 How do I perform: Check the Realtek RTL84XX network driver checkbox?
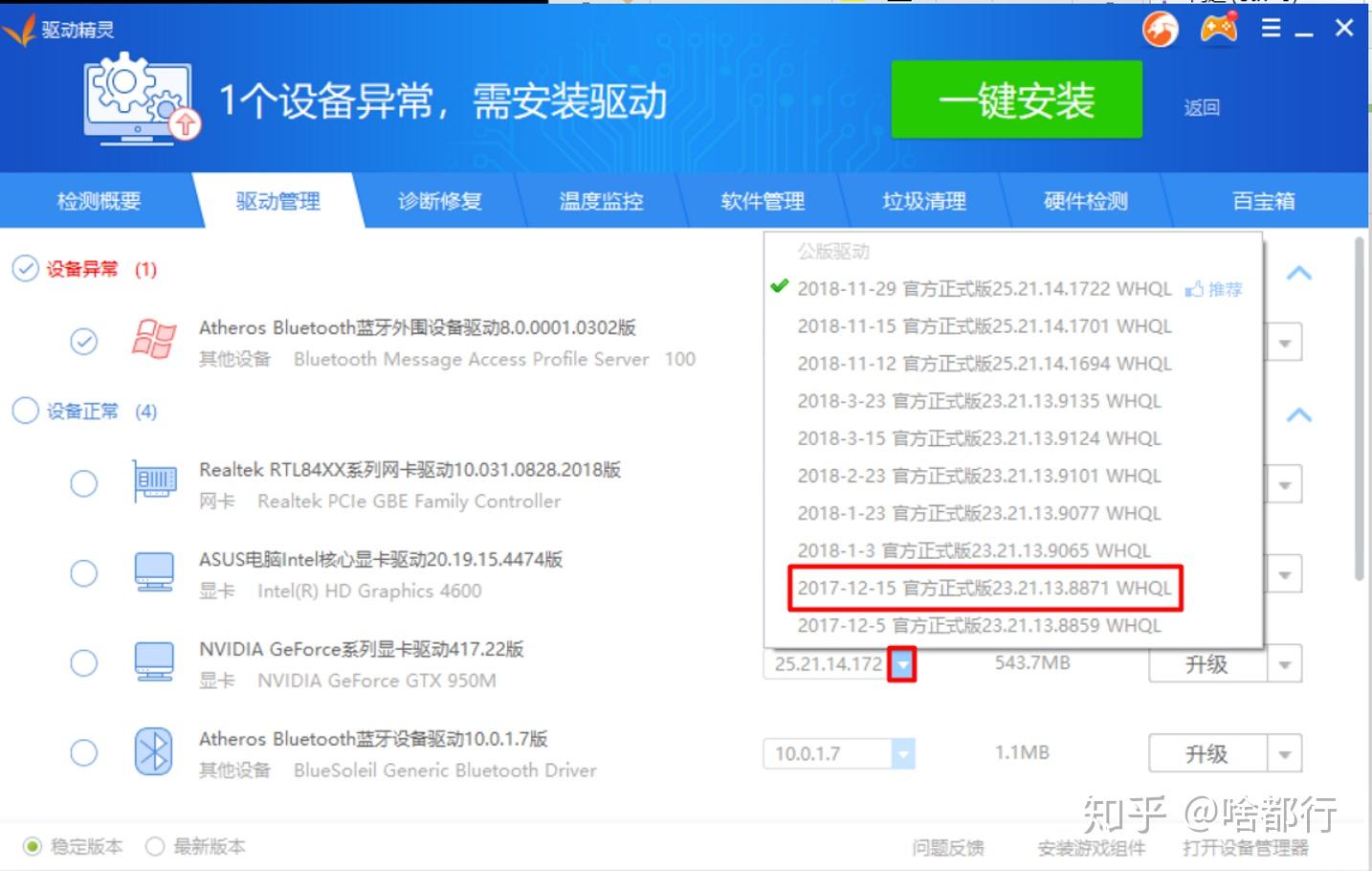click(x=84, y=483)
